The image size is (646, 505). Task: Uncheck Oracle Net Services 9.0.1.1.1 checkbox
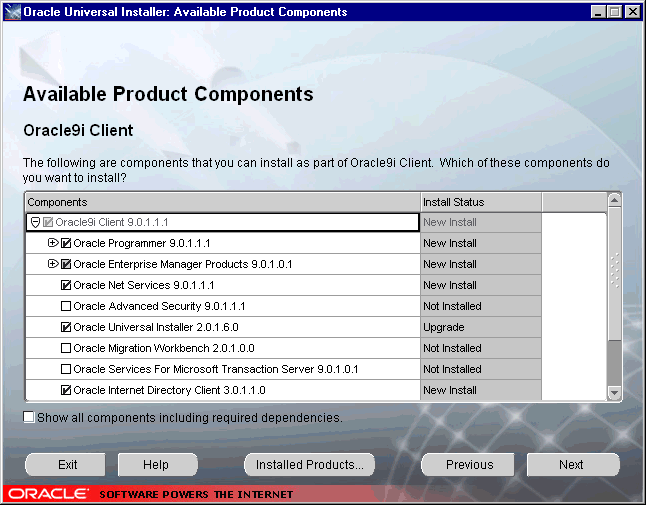66,285
